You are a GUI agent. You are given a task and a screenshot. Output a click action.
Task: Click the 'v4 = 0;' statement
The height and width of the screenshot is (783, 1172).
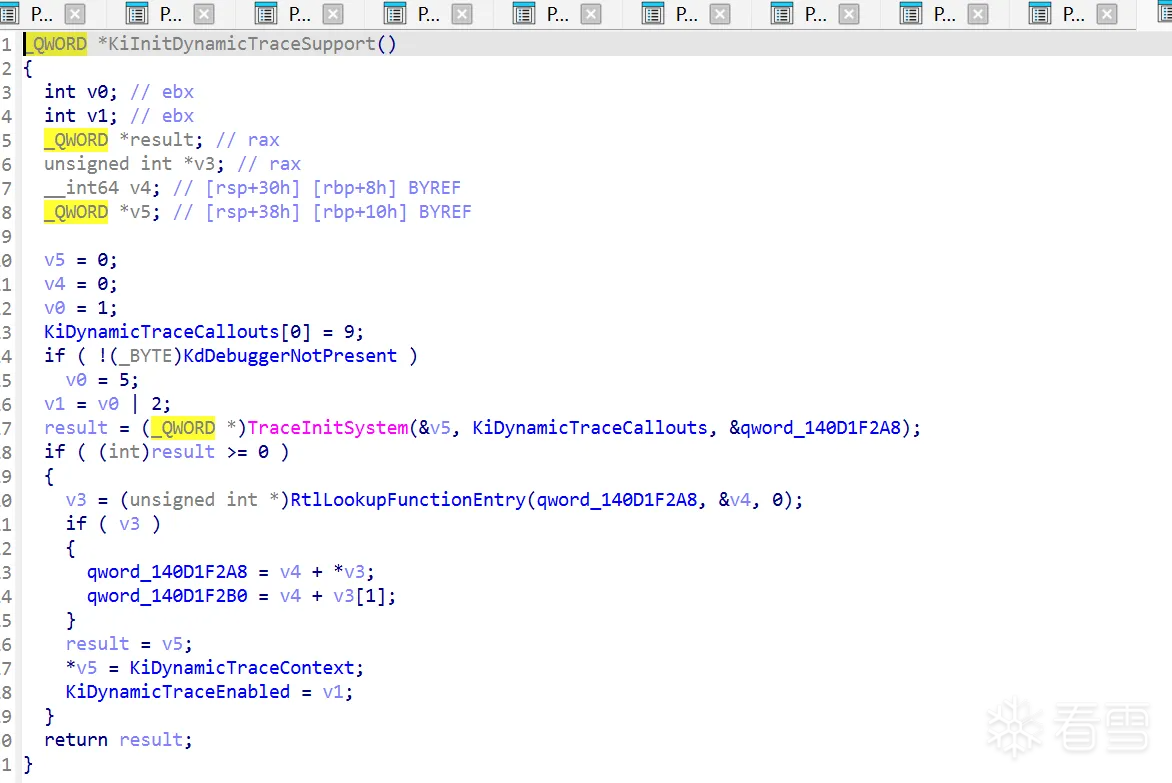(81, 284)
